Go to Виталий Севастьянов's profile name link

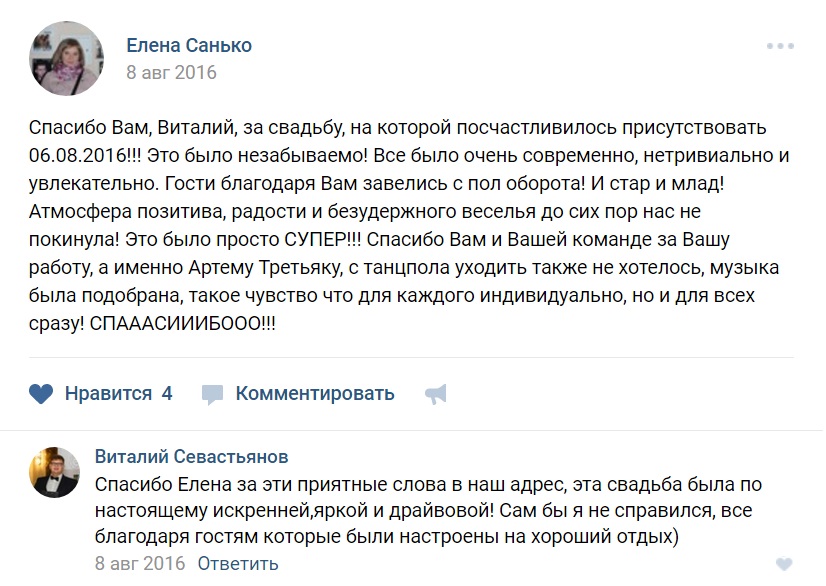[x=191, y=457]
